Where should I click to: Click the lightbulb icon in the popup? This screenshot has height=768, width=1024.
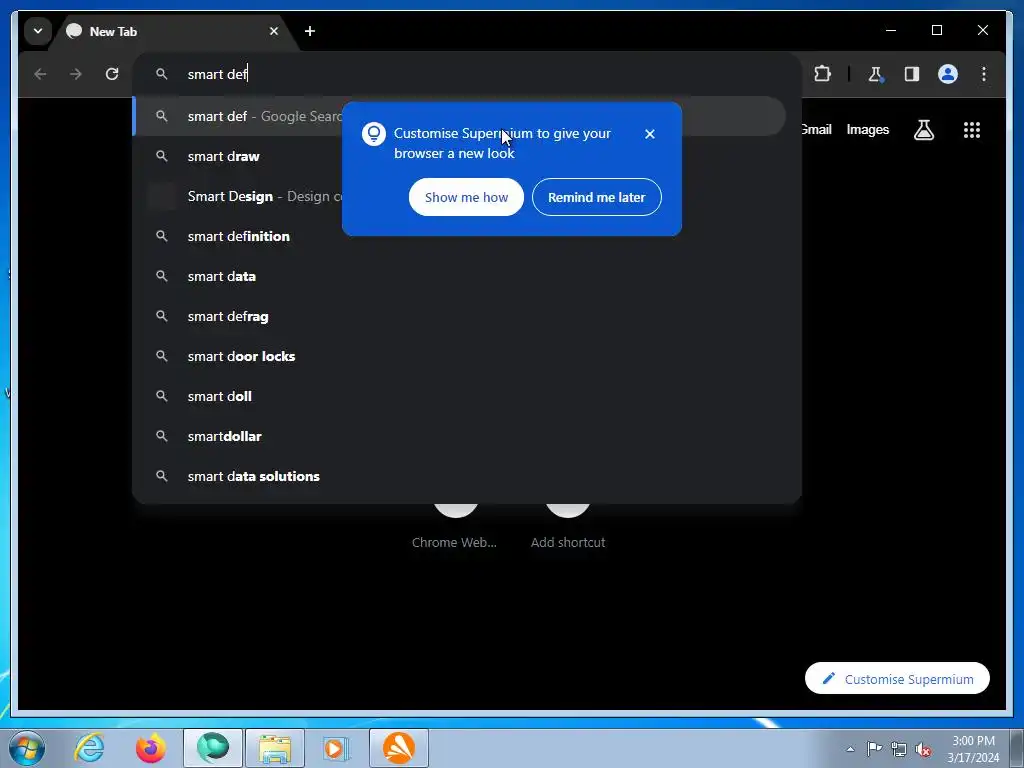374,134
